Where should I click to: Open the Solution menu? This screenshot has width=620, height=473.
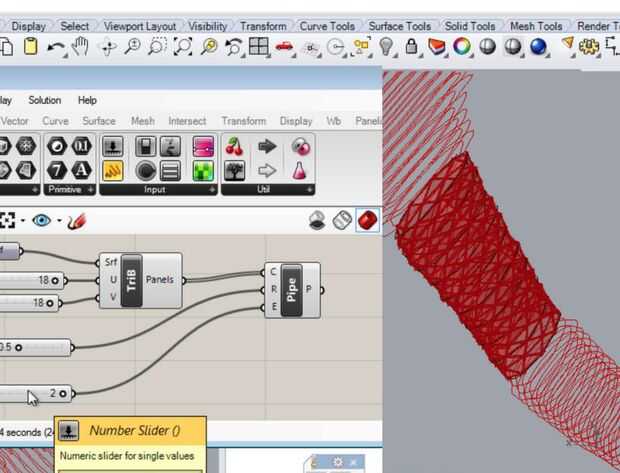coord(45,100)
